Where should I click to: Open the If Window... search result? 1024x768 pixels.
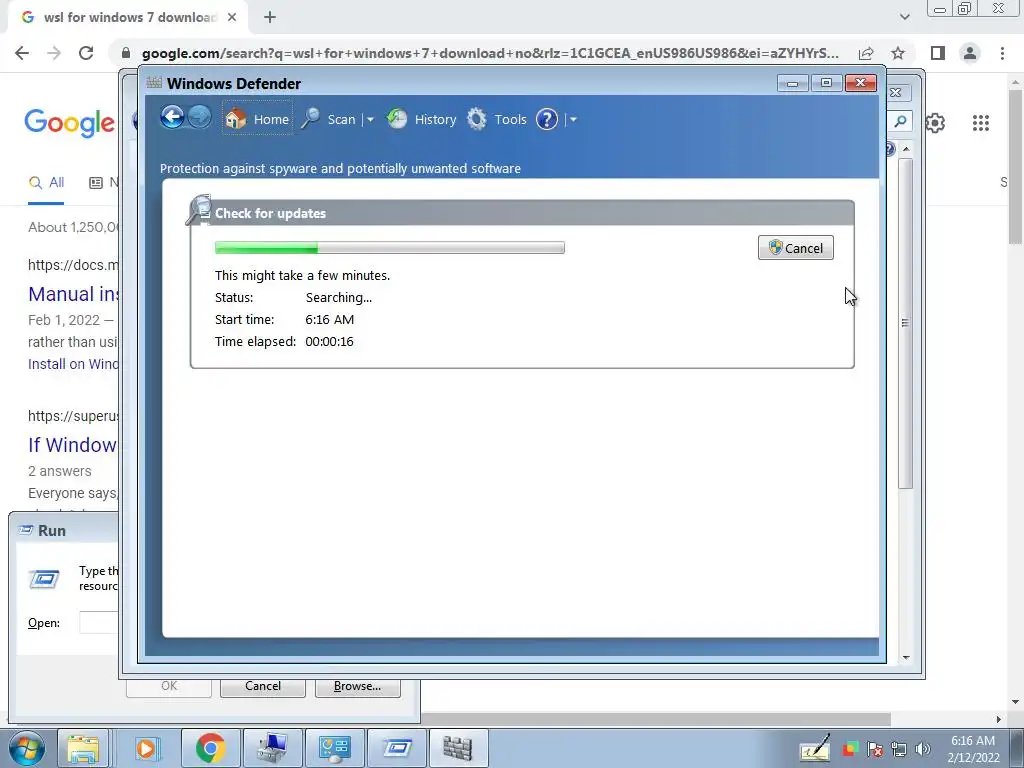[72, 445]
